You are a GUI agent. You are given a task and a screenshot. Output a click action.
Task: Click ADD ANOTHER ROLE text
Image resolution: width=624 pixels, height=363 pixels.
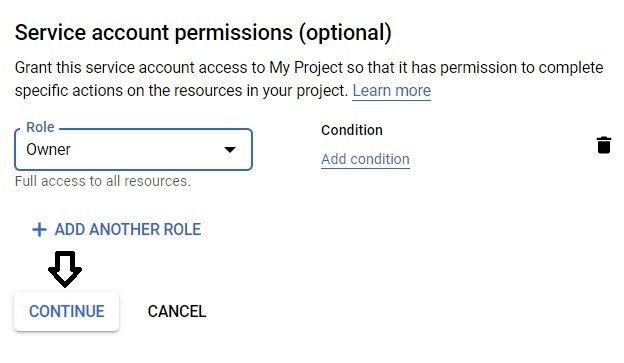[128, 230]
